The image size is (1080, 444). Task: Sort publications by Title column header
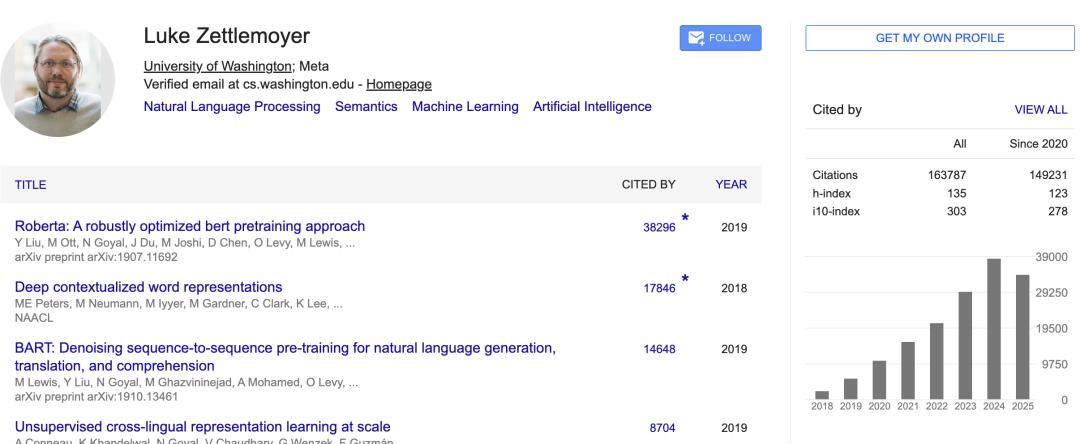pyautogui.click(x=30, y=184)
